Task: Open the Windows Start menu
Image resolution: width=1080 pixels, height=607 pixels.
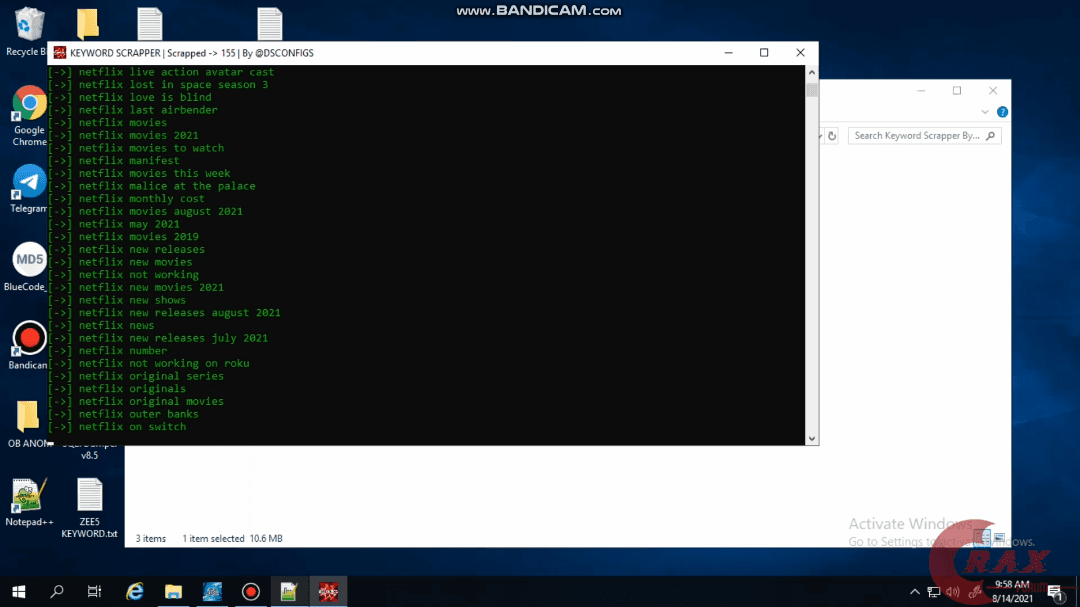Action: 18,591
